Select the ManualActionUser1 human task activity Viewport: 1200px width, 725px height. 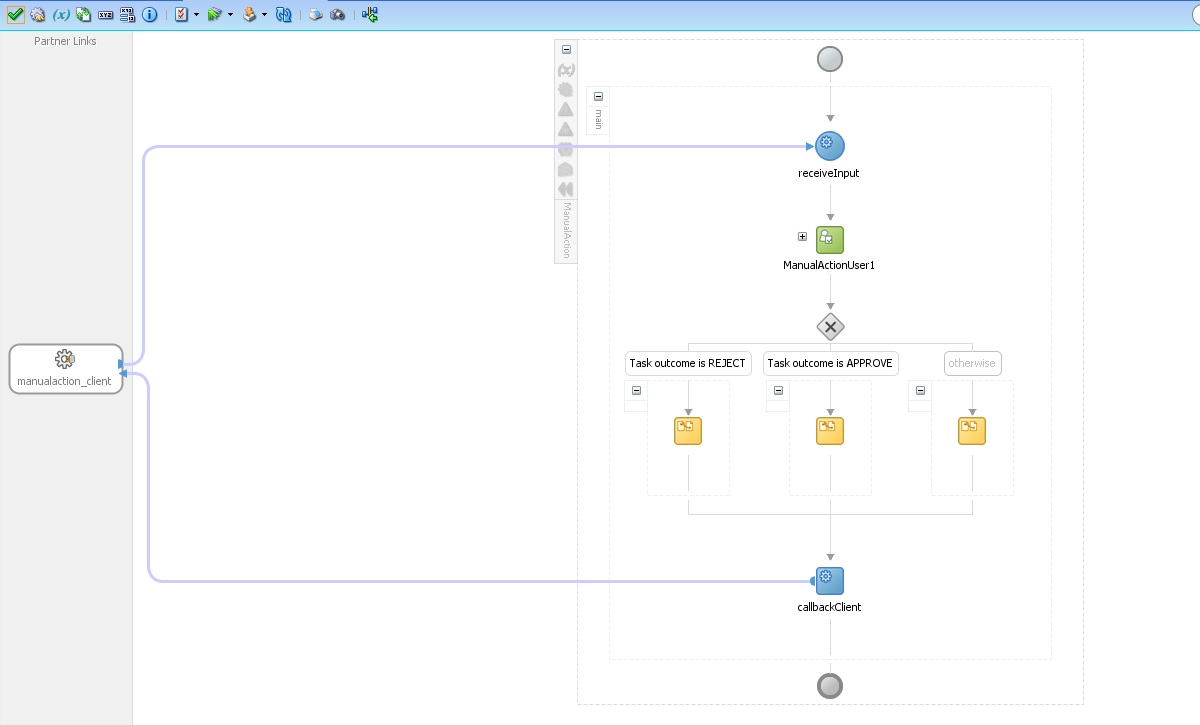tap(829, 238)
